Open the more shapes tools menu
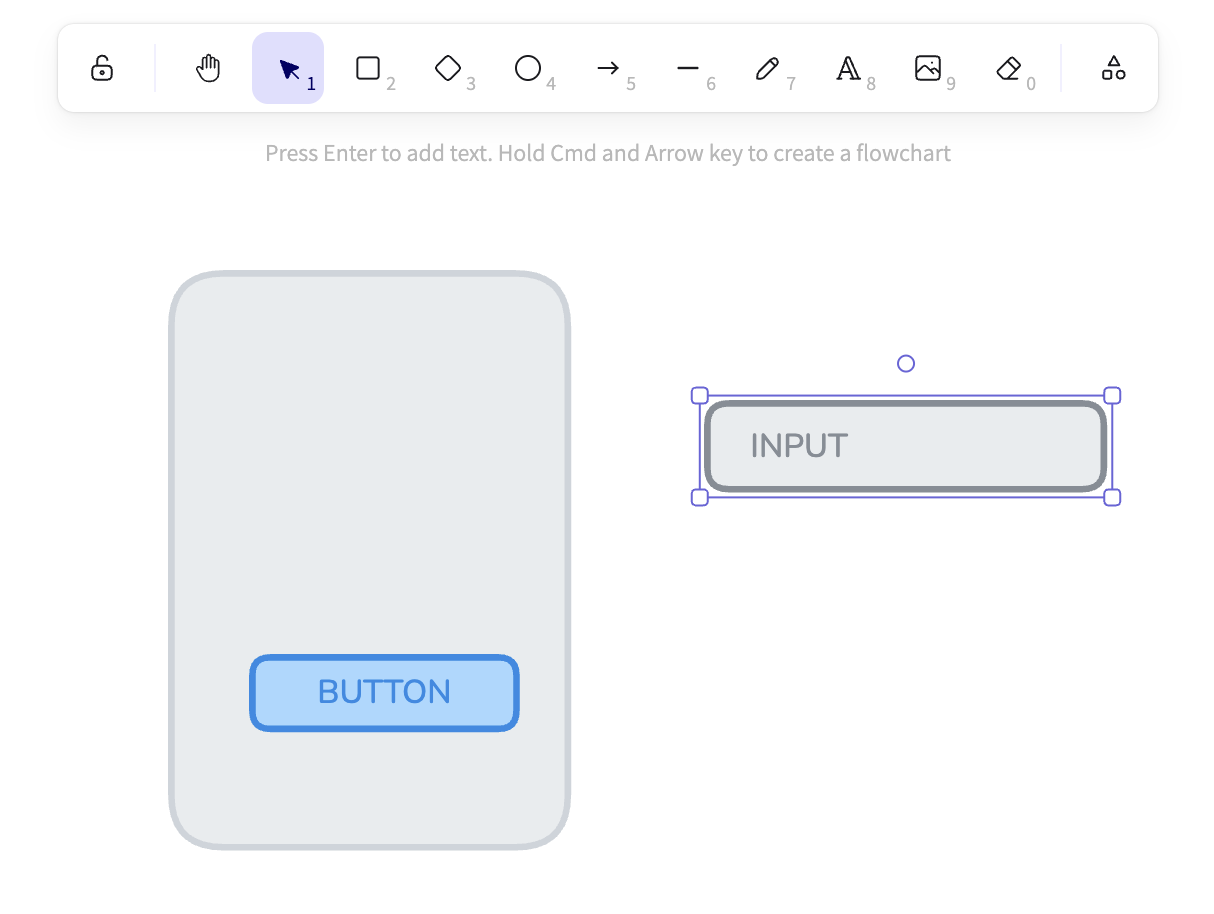The height and width of the screenshot is (914, 1214). (1113, 68)
